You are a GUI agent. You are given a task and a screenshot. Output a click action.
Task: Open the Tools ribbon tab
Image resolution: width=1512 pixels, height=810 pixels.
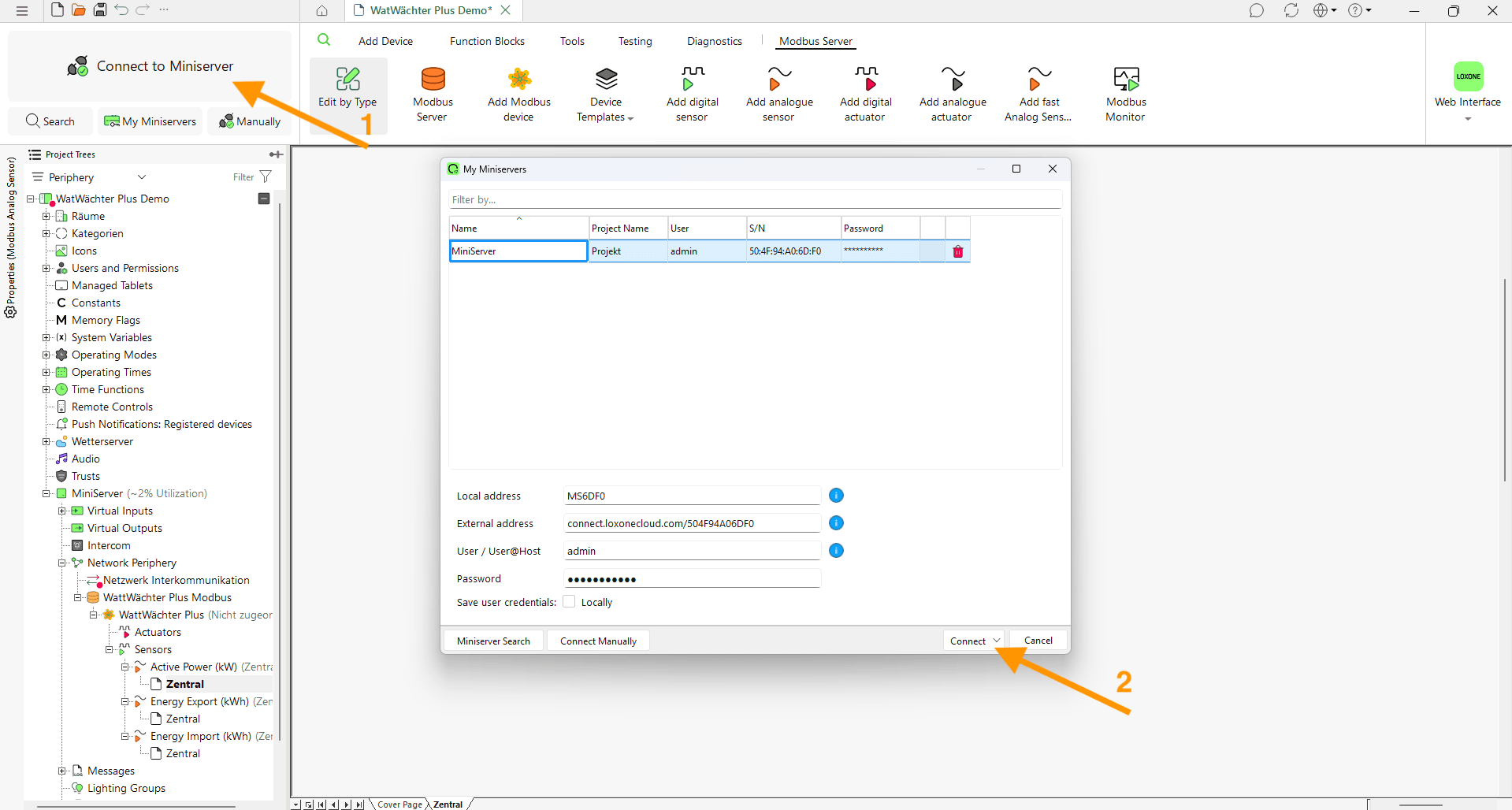tap(572, 41)
